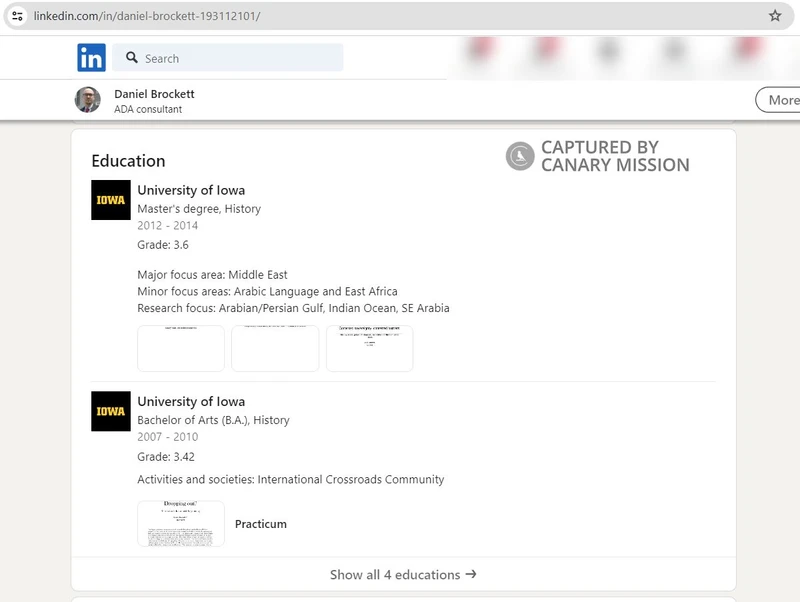Open second Master's attachment thumbnail
The height and width of the screenshot is (602, 800).
(x=275, y=348)
